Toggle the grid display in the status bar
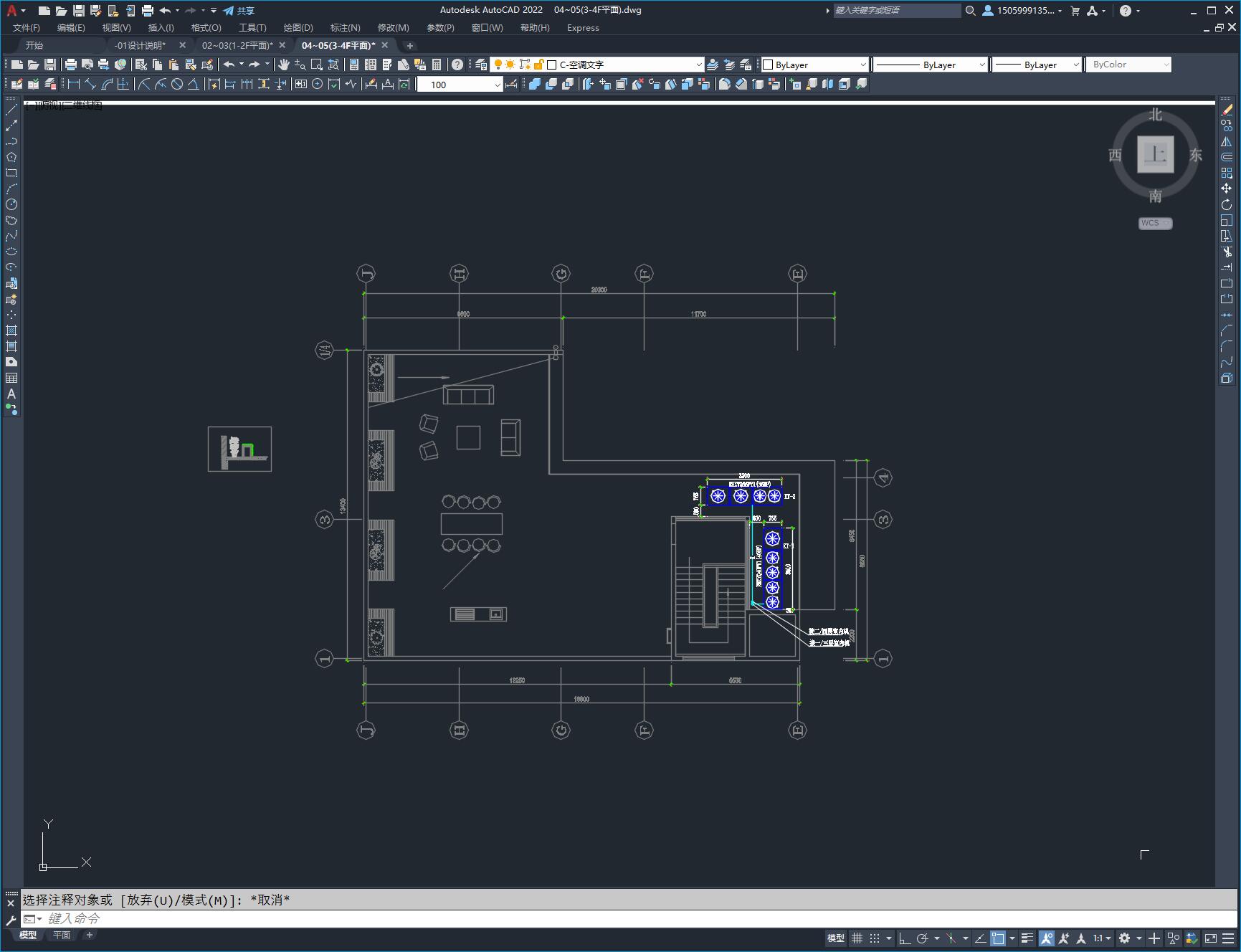Screen dimensions: 1241x952 (857, 938)
